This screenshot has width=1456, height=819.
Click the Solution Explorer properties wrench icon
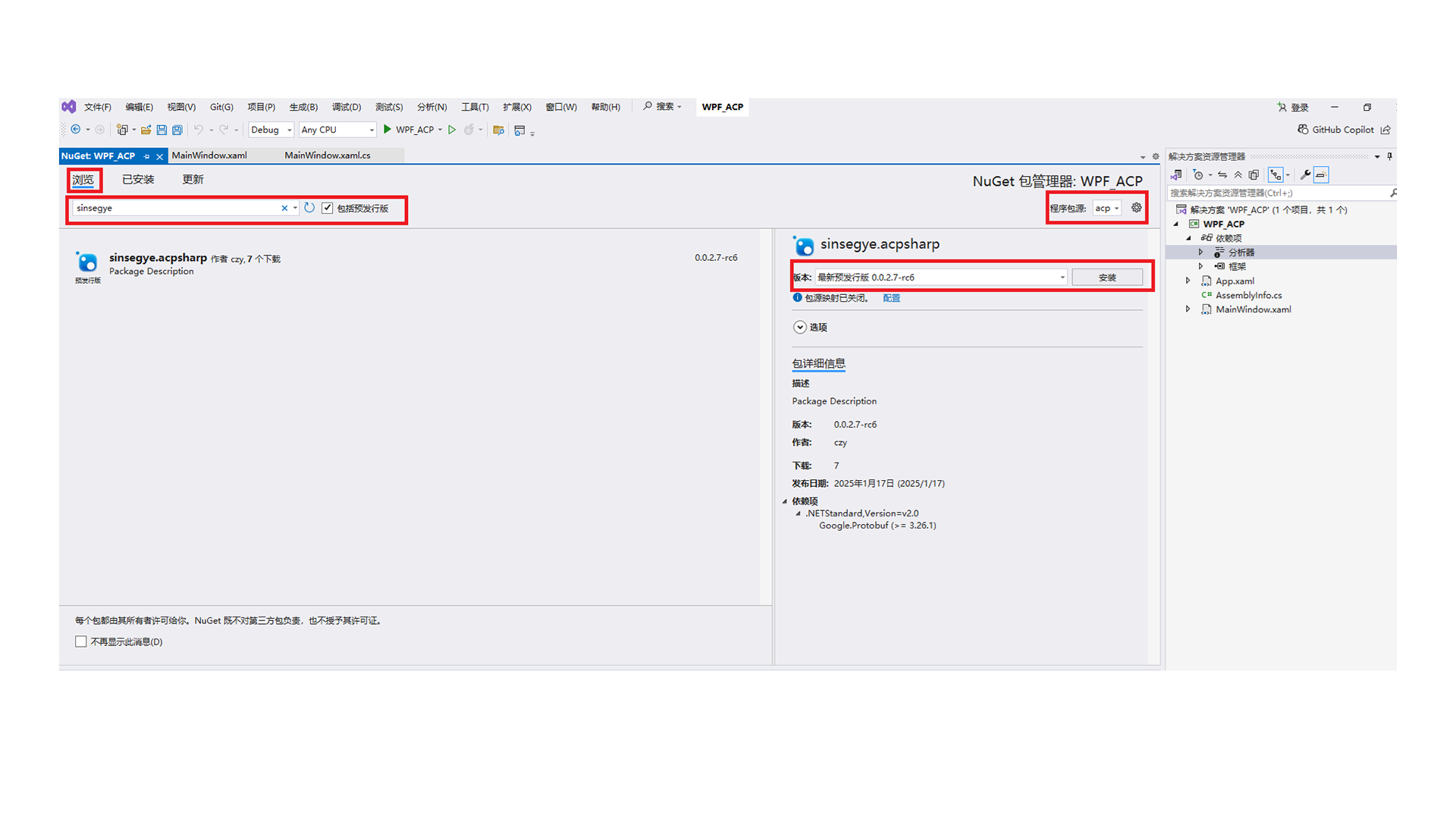(1305, 175)
